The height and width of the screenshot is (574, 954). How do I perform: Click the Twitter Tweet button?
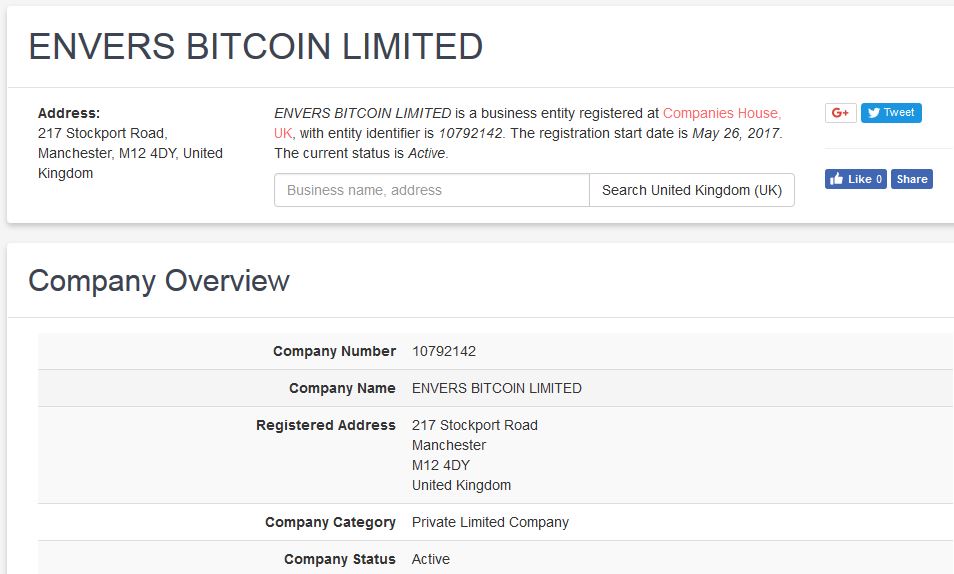point(891,113)
